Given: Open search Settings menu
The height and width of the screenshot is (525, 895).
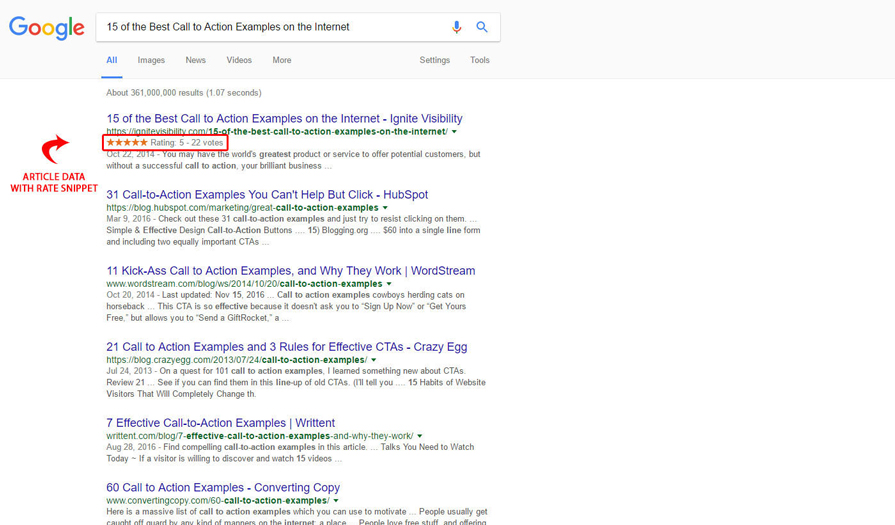Looking at the screenshot, I should [x=434, y=60].
